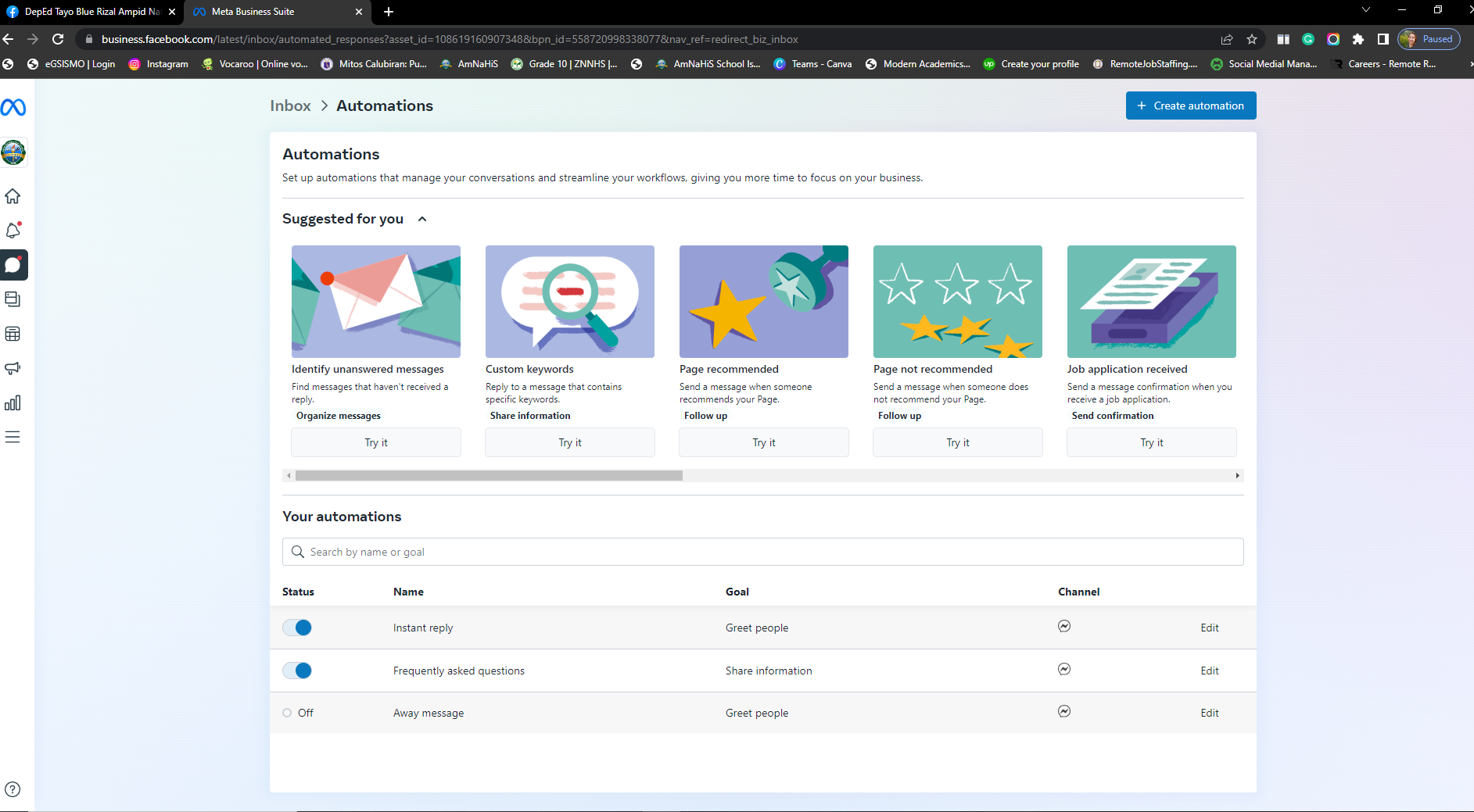Open Planner grid icon in sidebar
Screen dimensions: 1474x812
[13, 334]
